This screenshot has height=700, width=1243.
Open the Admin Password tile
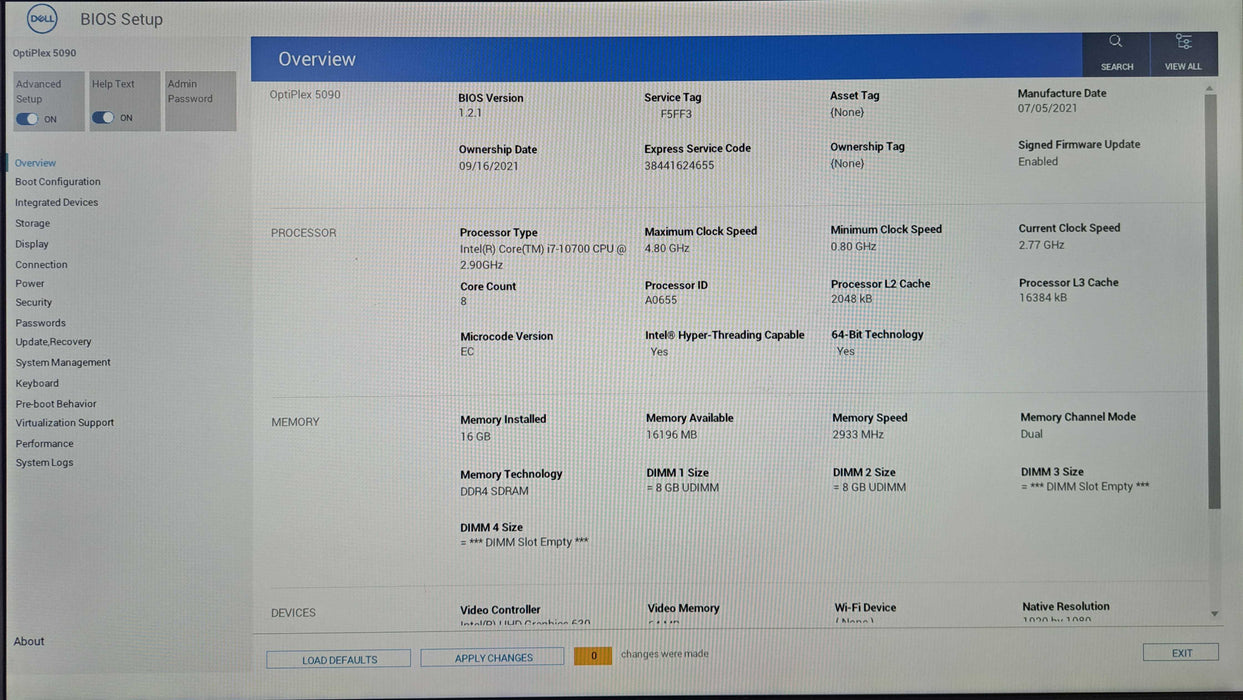click(201, 101)
